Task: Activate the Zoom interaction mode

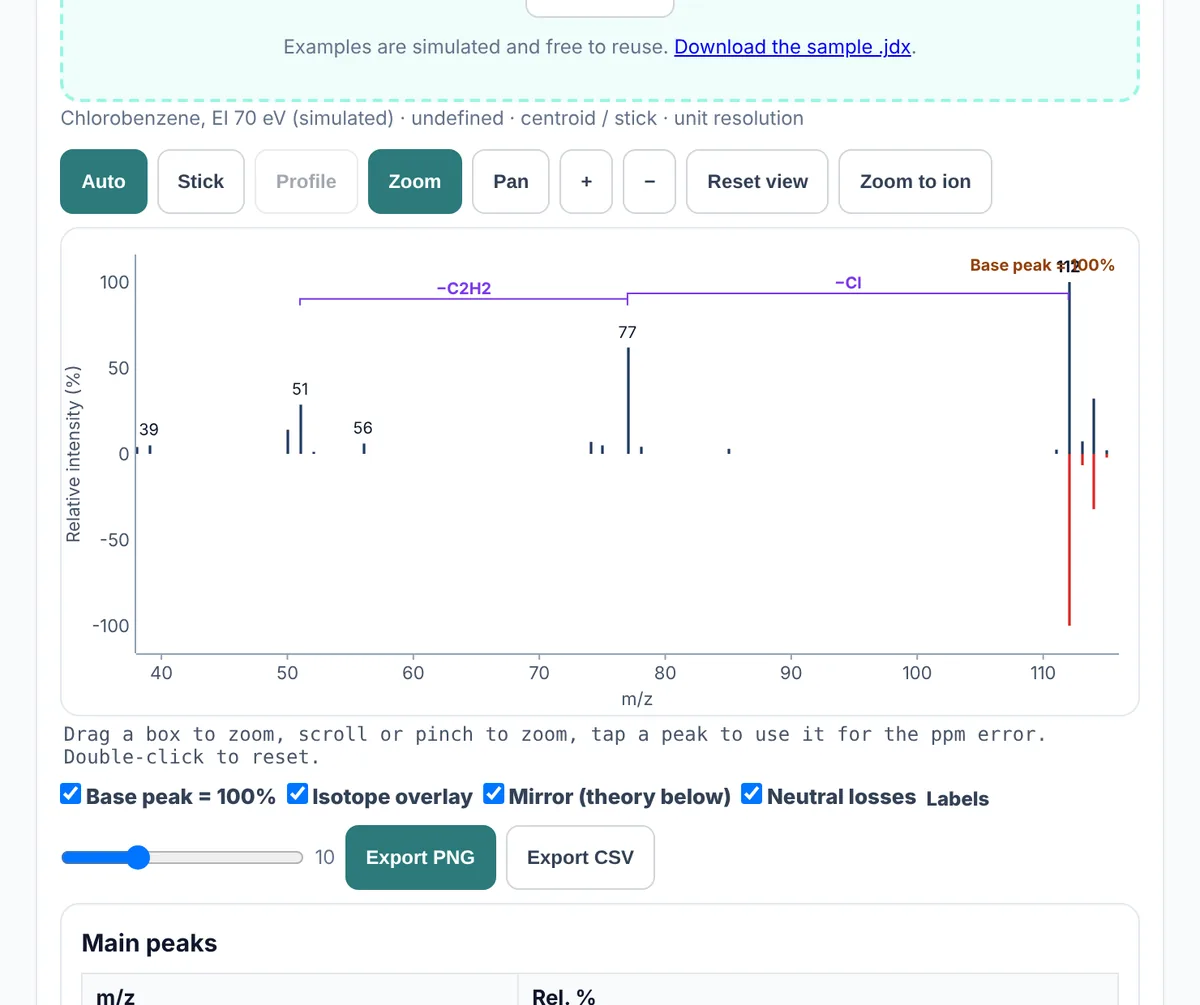Action: click(415, 181)
